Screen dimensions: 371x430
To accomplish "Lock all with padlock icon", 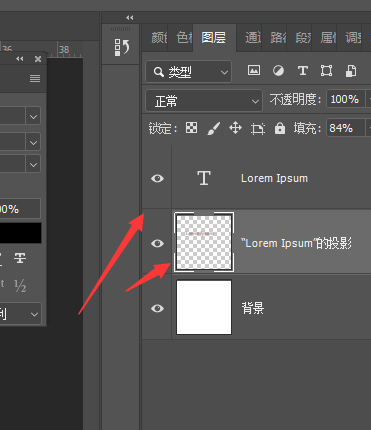I will pyautogui.click(x=280, y=128).
